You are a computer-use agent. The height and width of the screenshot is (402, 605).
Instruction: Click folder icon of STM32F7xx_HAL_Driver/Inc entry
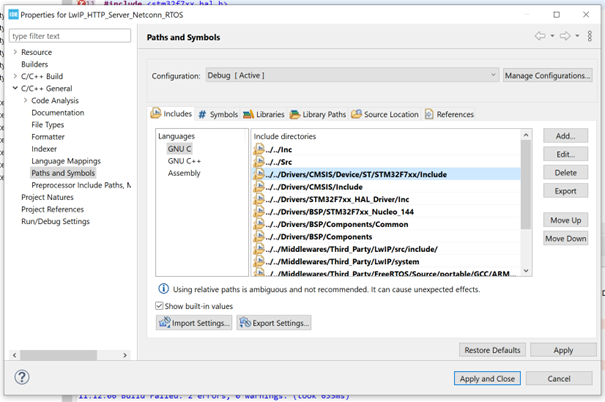259,199
